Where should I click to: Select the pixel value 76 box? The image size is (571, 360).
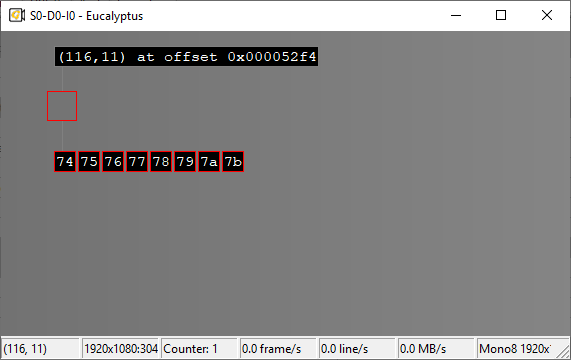113,162
